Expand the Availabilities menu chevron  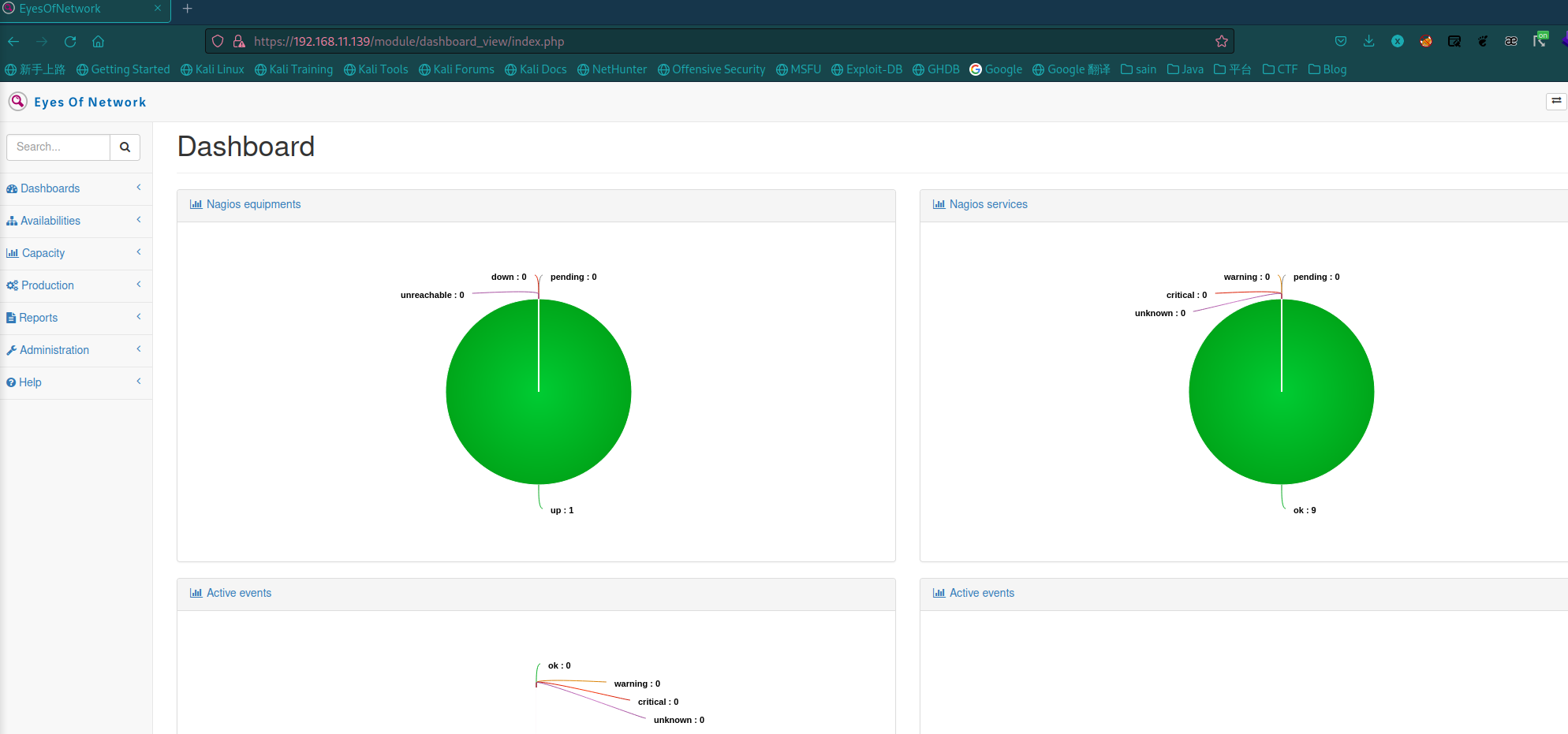(139, 220)
